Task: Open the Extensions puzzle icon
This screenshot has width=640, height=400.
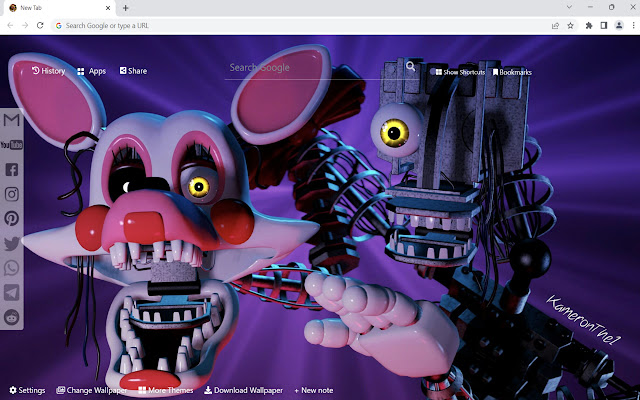Action: 589,25
